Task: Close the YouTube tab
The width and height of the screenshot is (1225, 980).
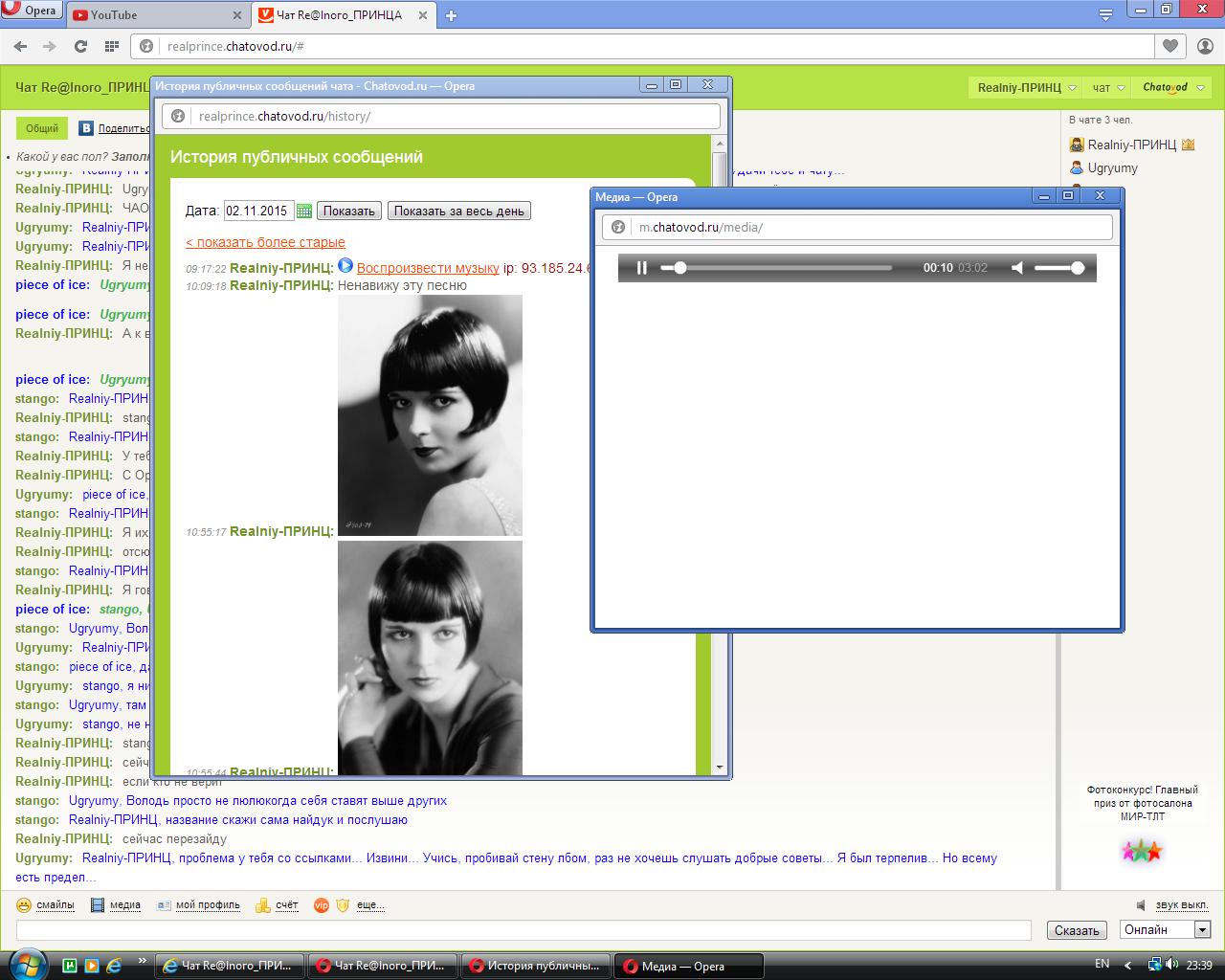Action: point(238,15)
